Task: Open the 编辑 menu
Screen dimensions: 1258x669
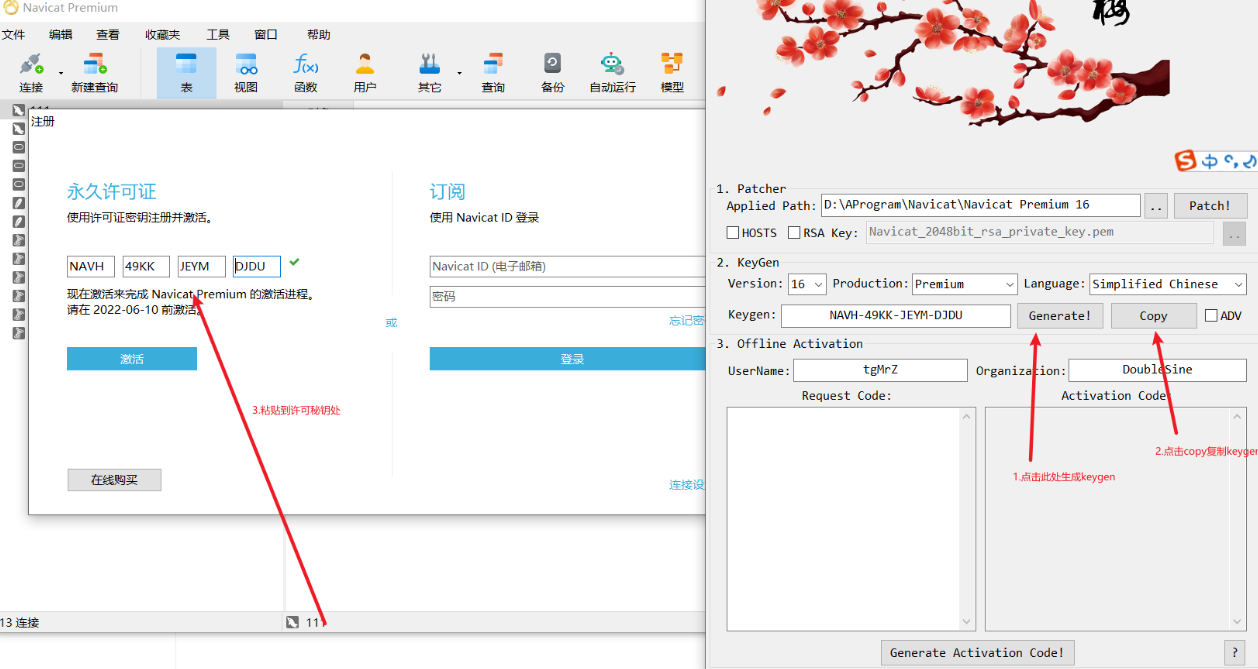Action: pos(61,34)
